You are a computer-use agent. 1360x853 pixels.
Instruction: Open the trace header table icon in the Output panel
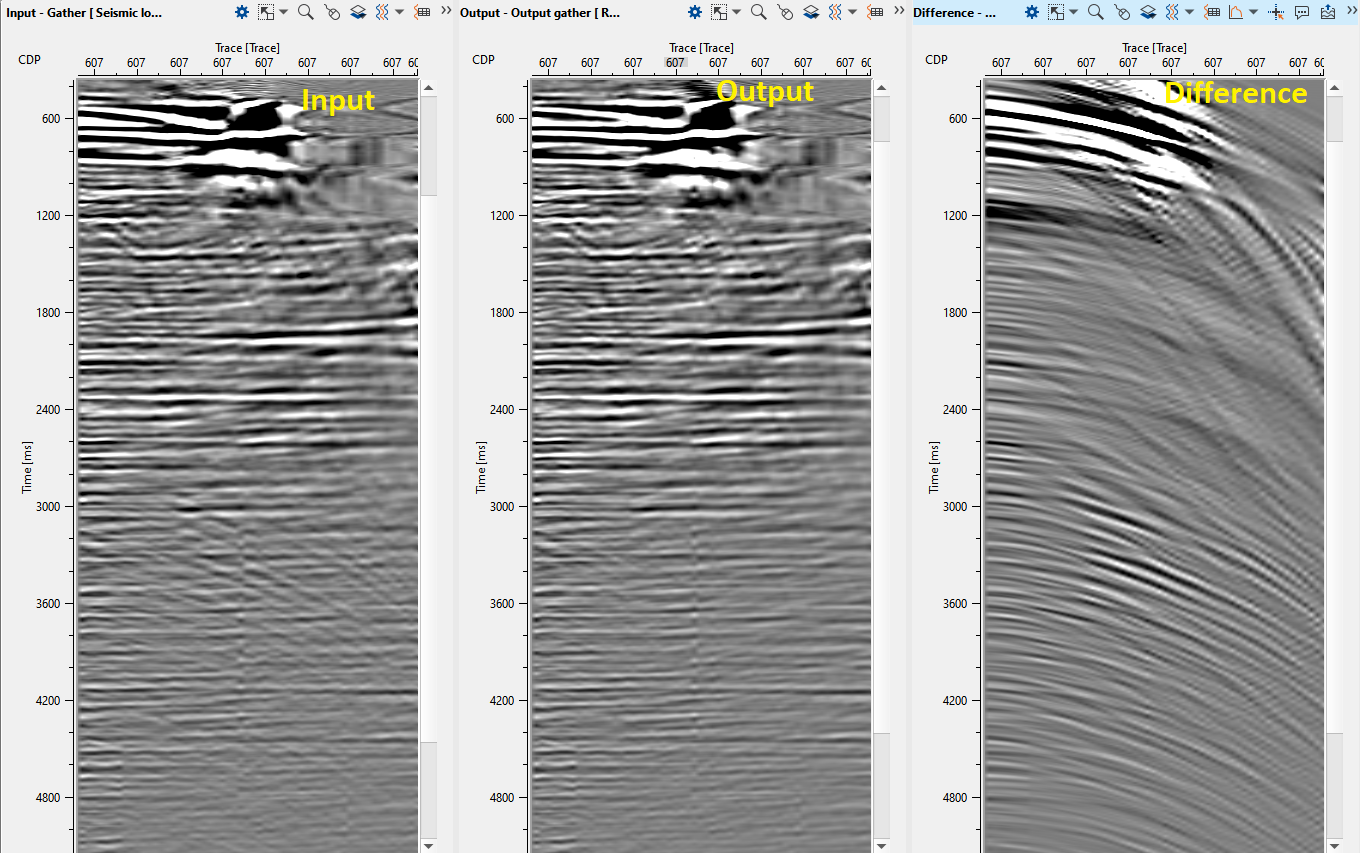click(875, 12)
